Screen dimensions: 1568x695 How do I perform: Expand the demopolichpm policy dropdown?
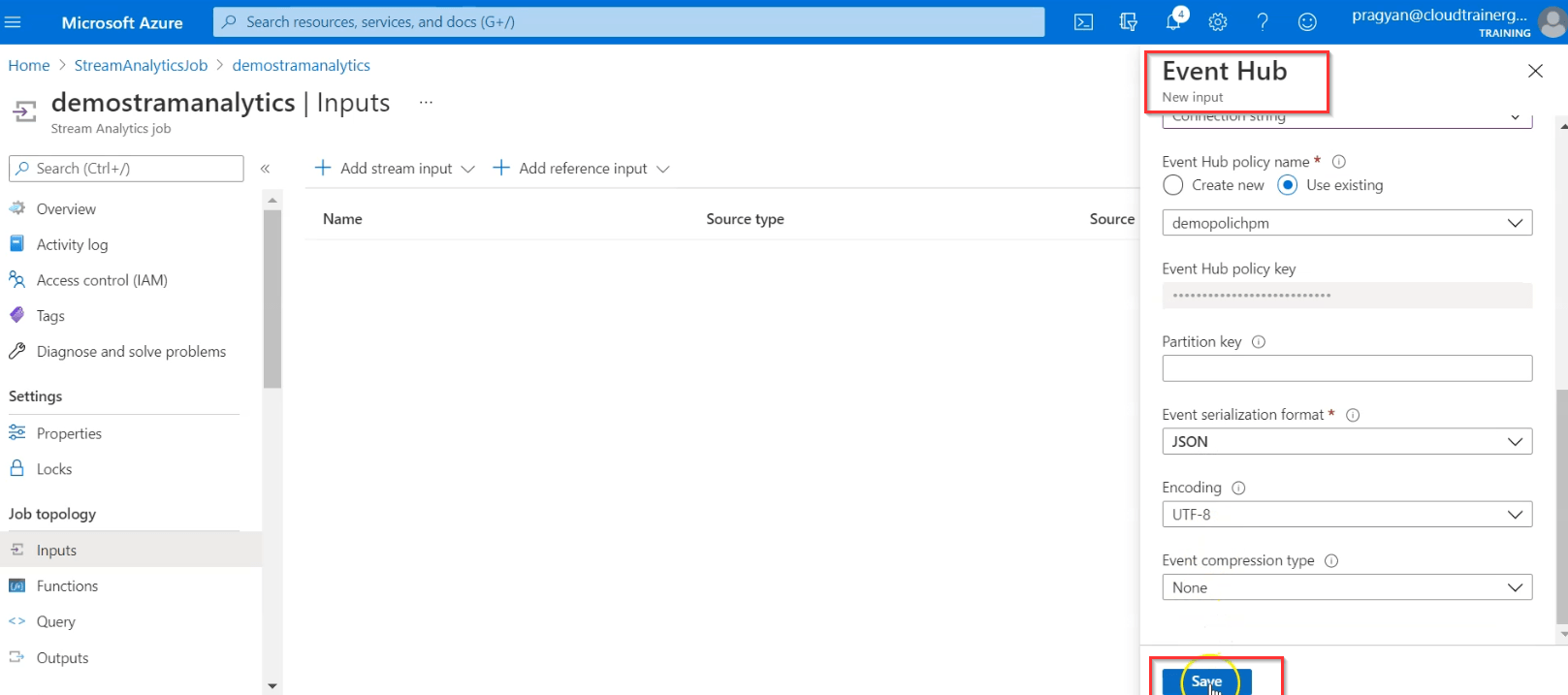coord(1347,223)
